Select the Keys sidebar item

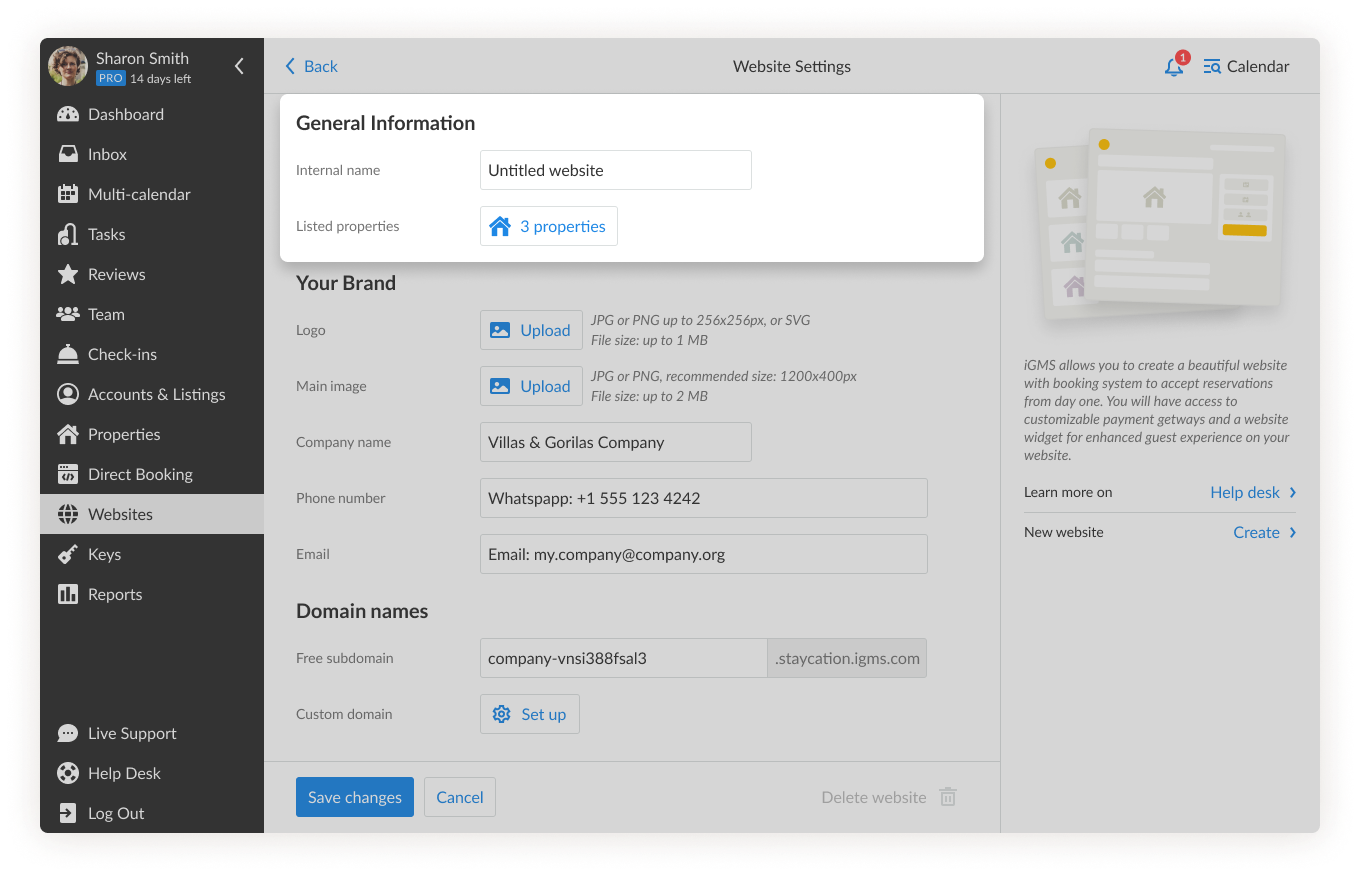104,555
